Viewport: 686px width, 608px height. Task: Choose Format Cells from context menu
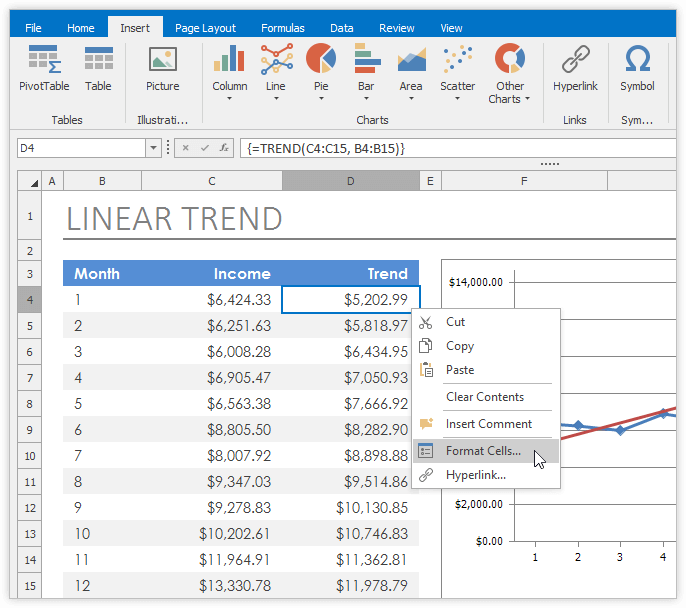tap(483, 451)
